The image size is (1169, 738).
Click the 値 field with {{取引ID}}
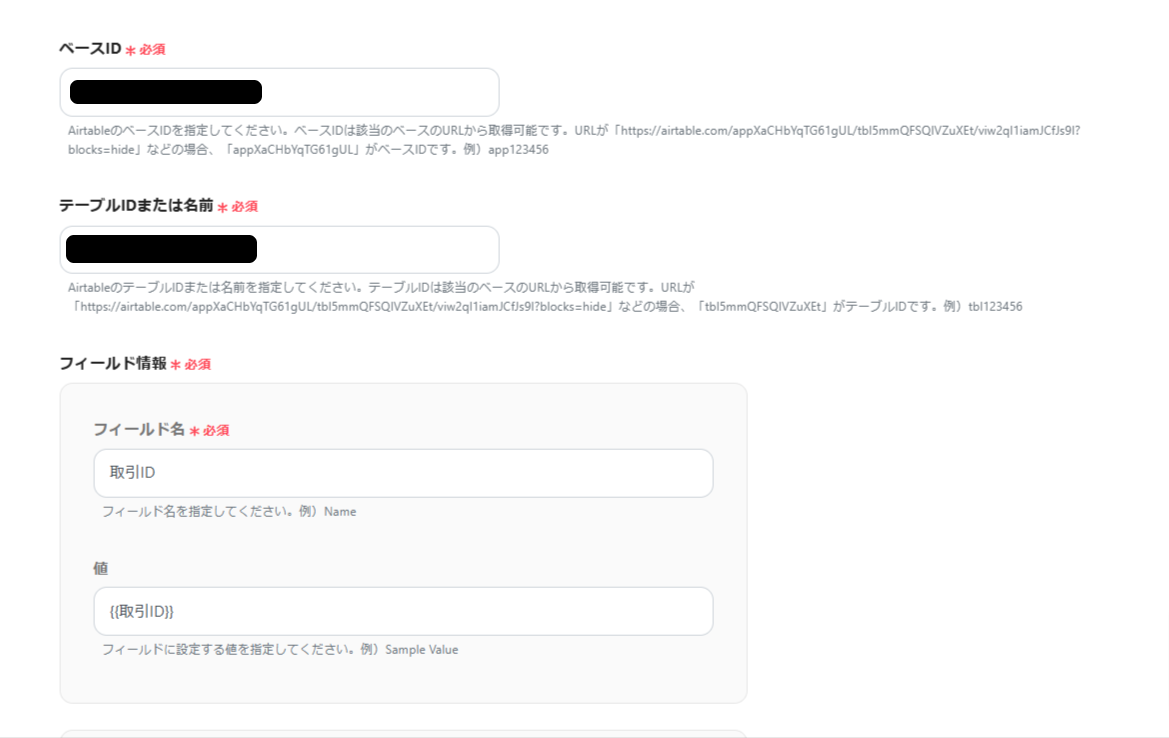[403, 611]
